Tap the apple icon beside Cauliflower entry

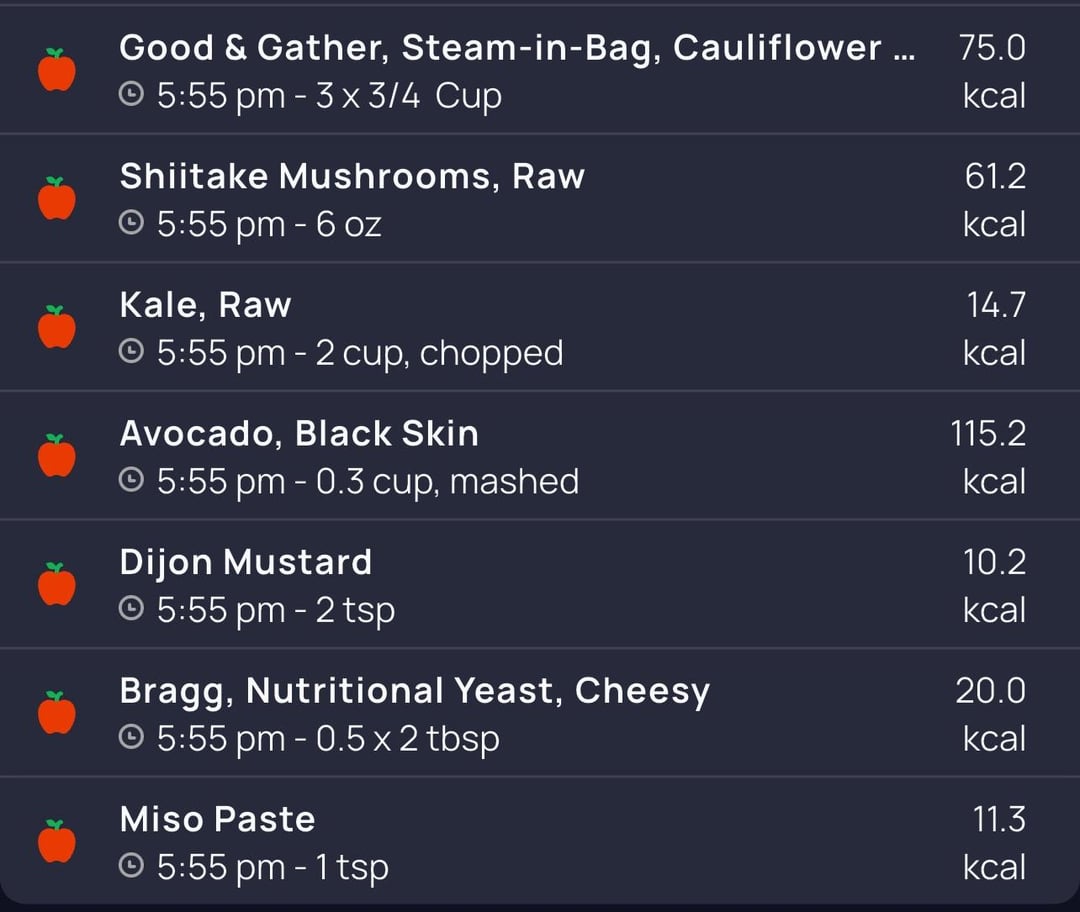pyautogui.click(x=57, y=70)
